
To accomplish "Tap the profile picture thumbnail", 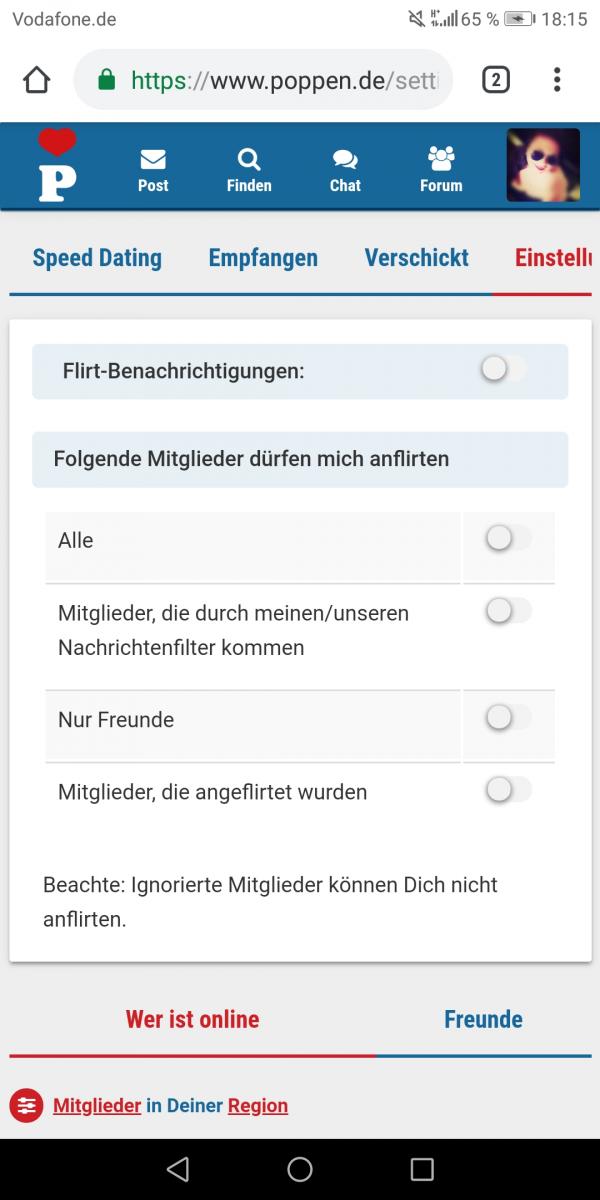I will (543, 165).
